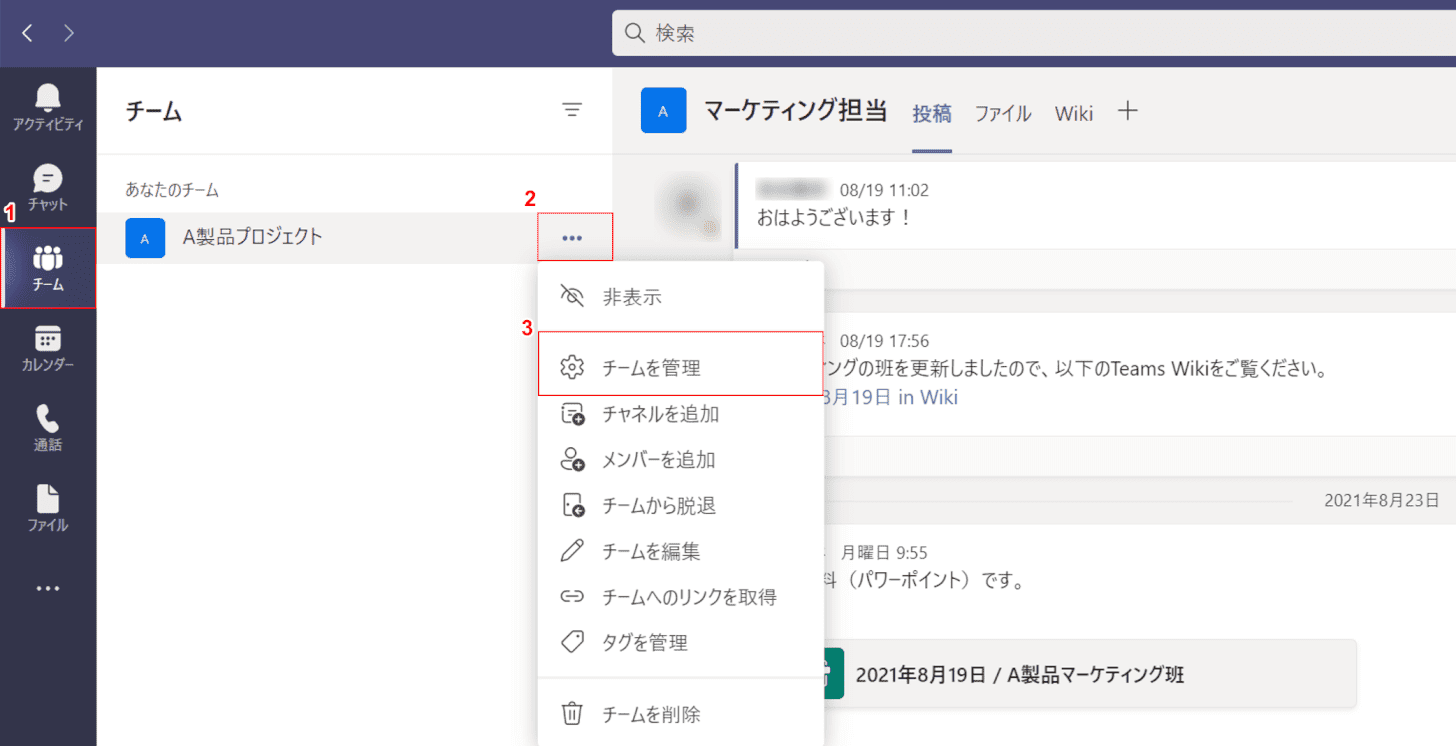Click the eye-slash icon beside 非表示

click(572, 296)
